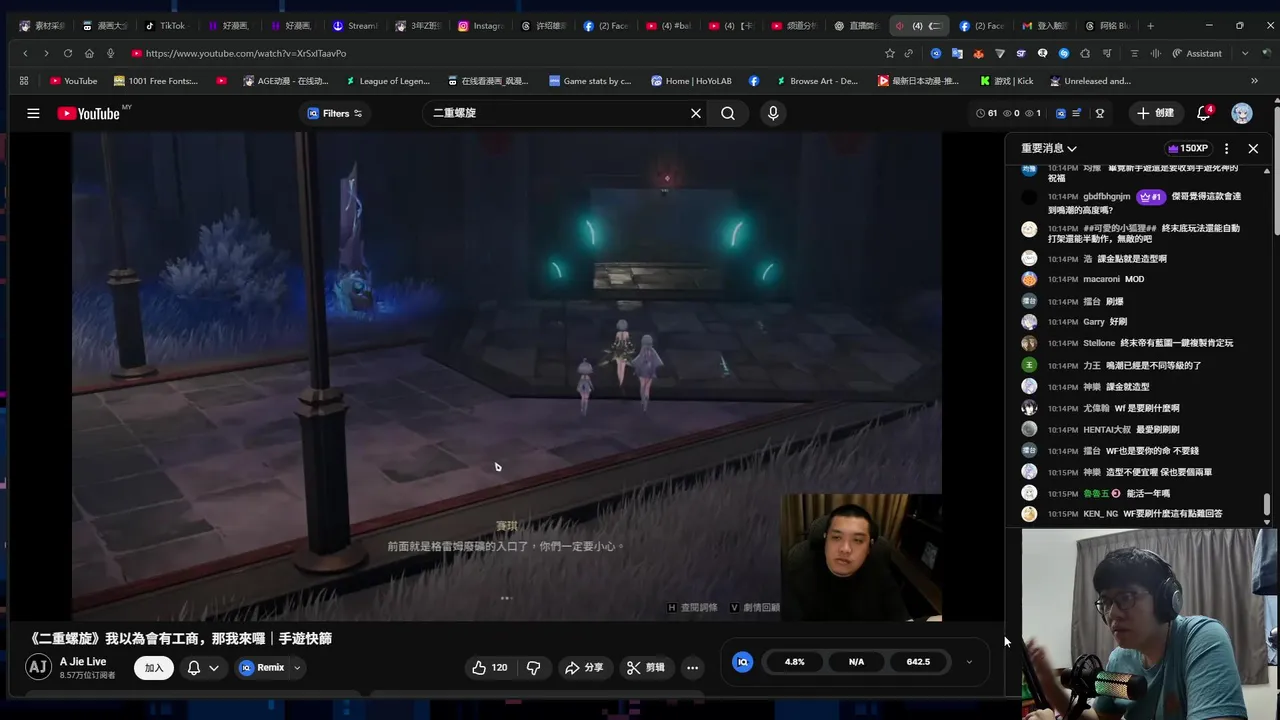Image resolution: width=1280 pixels, height=720 pixels.
Task: Select the N/A vidIQ stat pill
Action: (x=856, y=662)
